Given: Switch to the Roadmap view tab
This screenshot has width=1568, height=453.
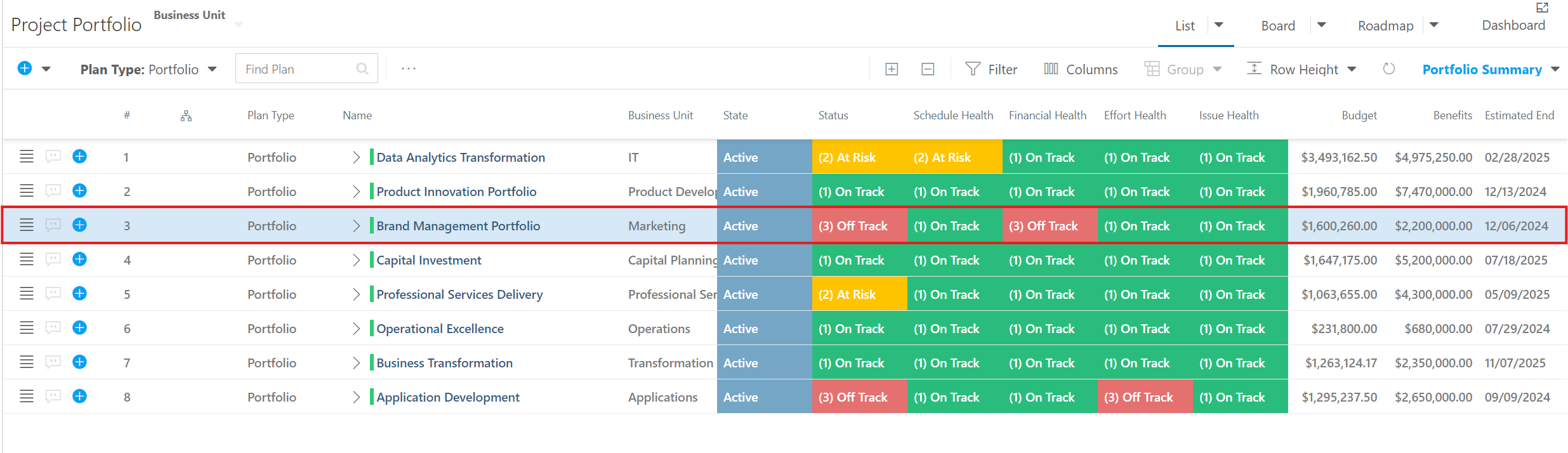Looking at the screenshot, I should 1386,25.
